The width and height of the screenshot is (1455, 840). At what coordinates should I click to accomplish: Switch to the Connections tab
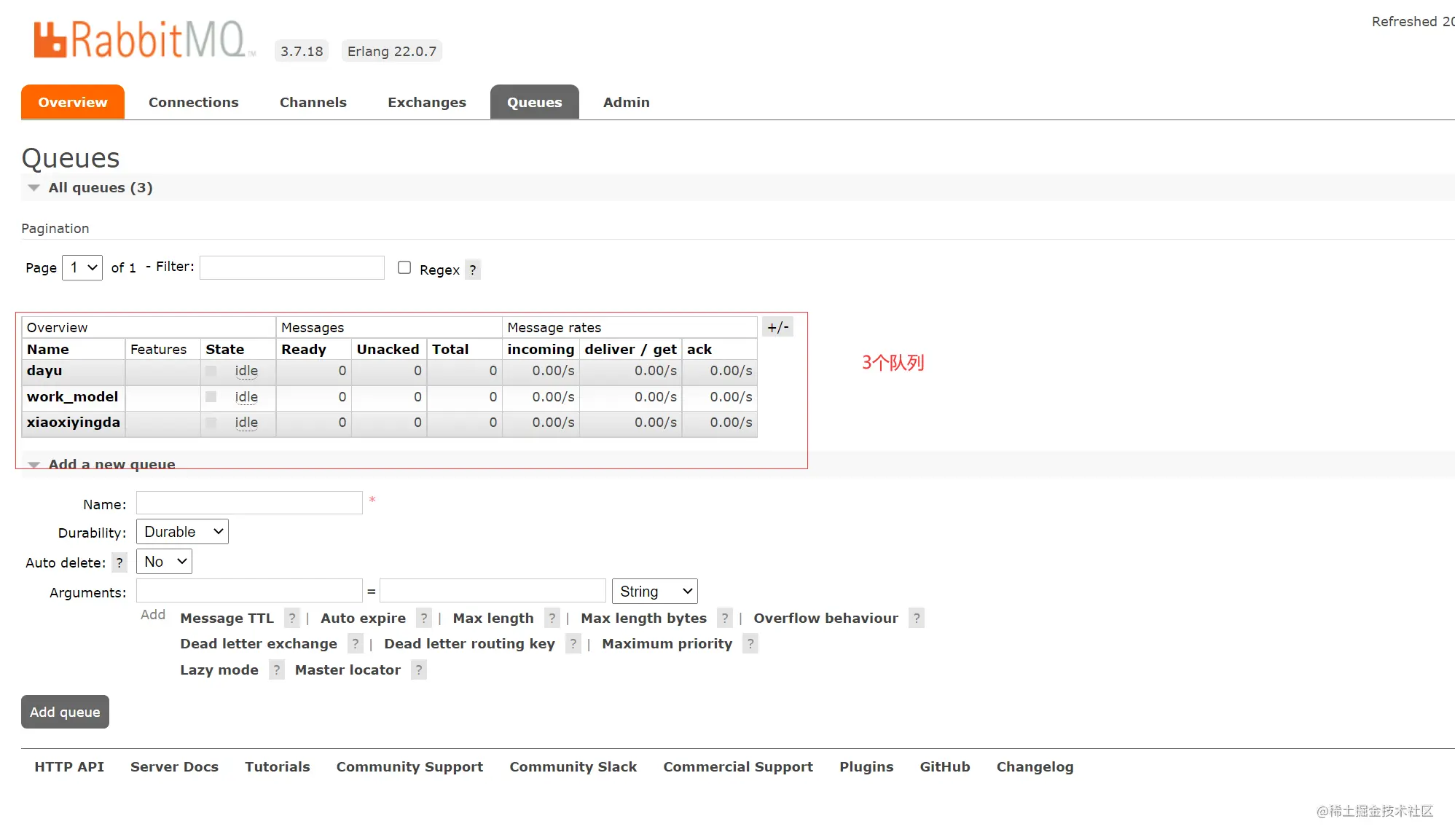click(194, 102)
